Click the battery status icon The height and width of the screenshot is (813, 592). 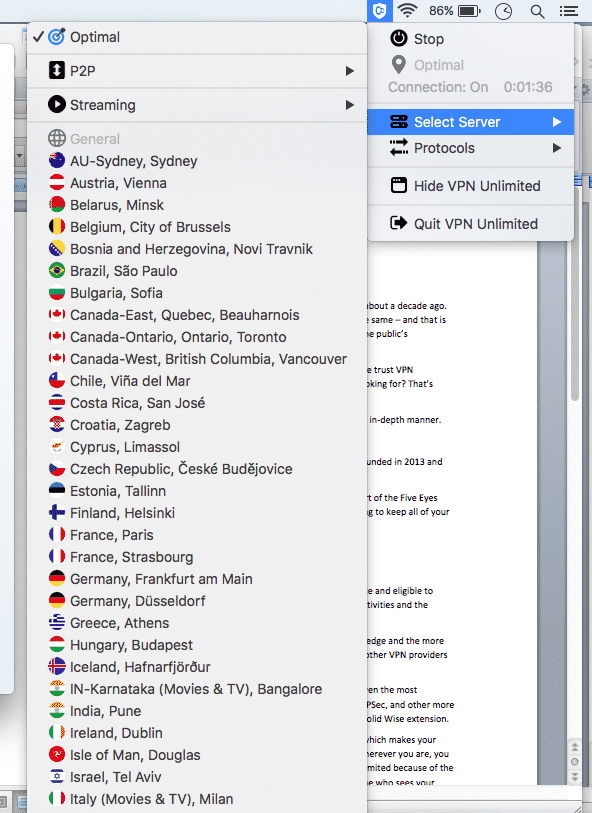(x=470, y=11)
